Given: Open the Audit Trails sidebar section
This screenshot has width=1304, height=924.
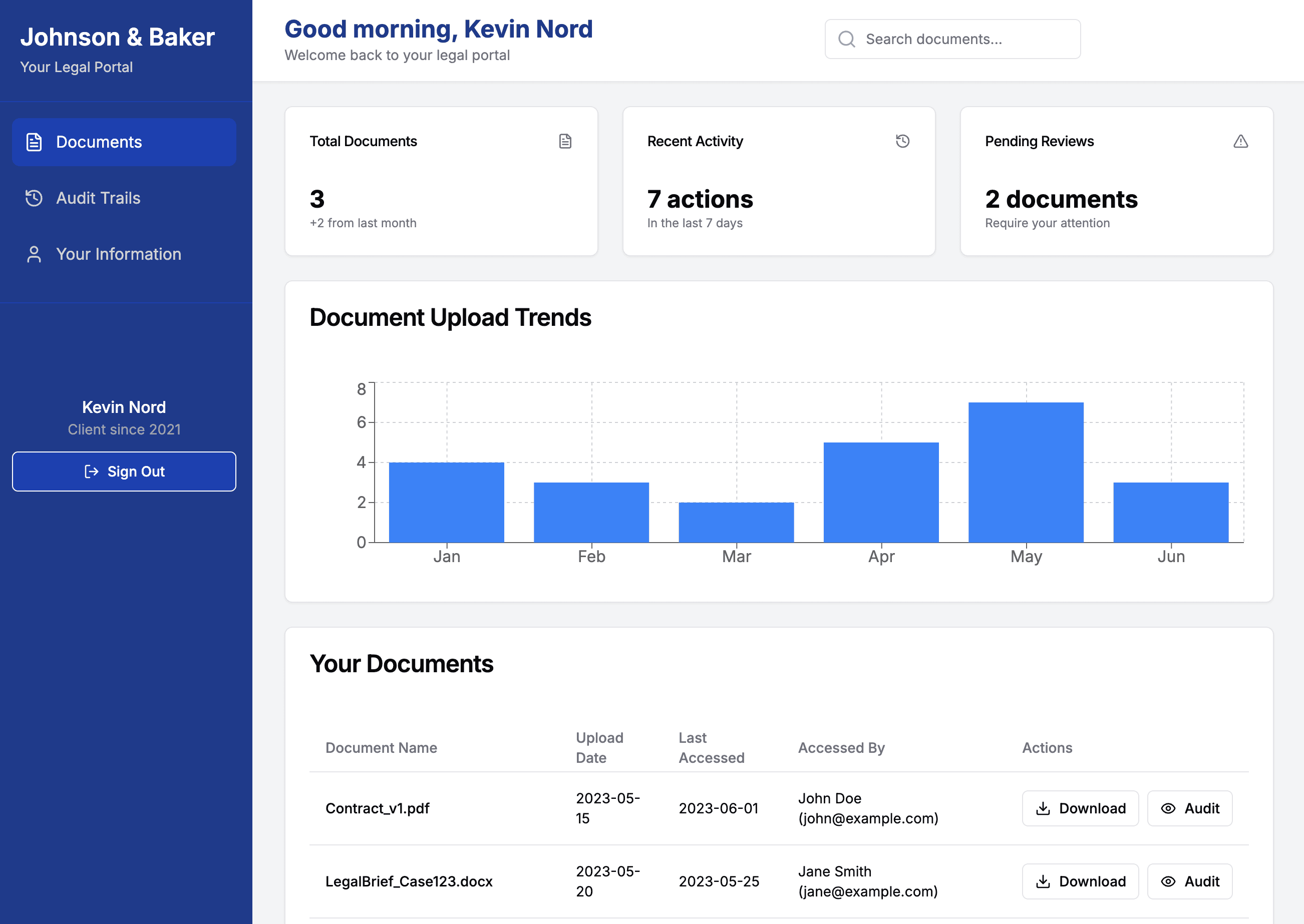Looking at the screenshot, I should pos(124,198).
